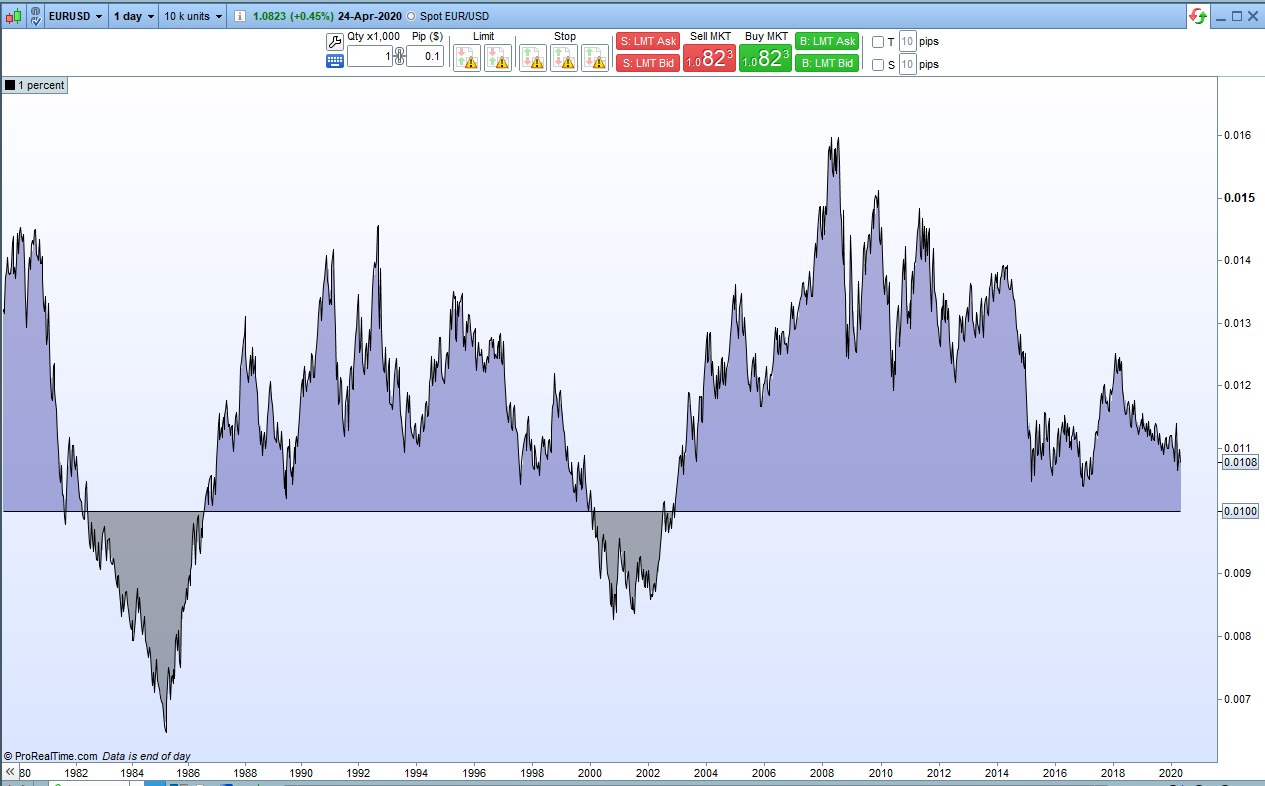
Task: Click the 0.0100 level label on axis
Action: pos(1241,512)
